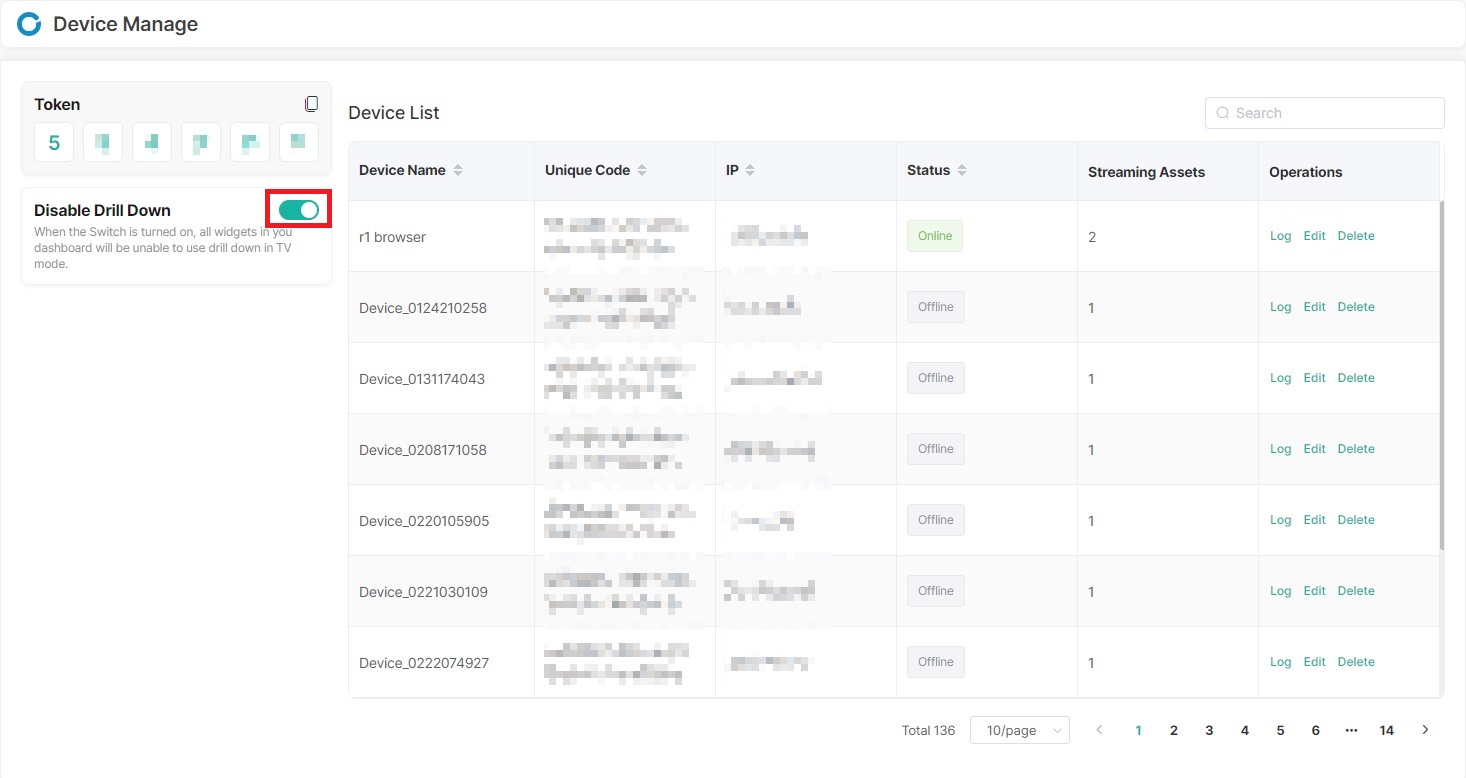Jump to last page 14
This screenshot has height=778, width=1466.
pos(1386,731)
